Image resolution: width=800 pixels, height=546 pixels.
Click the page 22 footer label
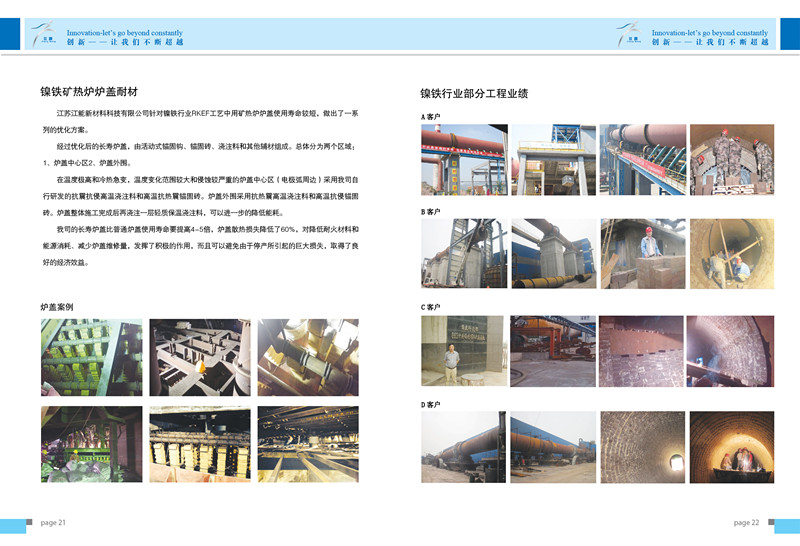pos(746,522)
